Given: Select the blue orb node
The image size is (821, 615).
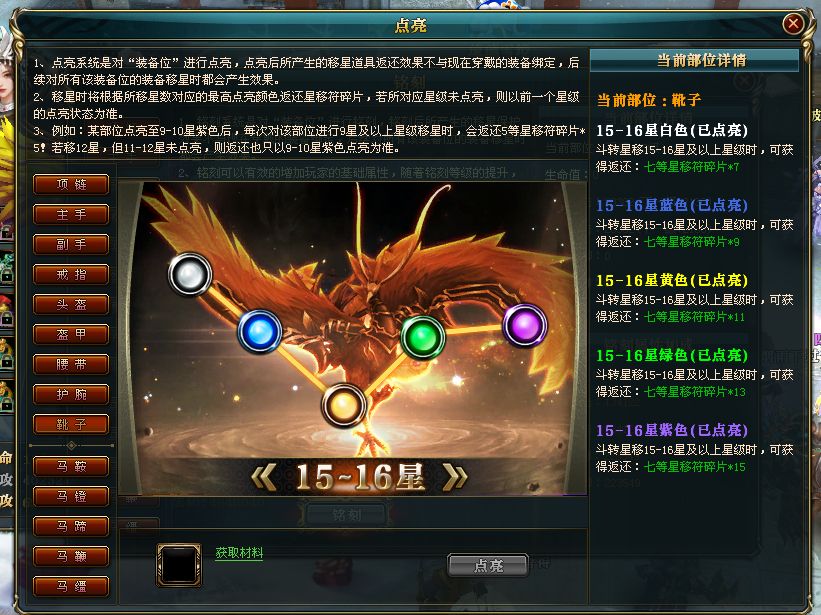Looking at the screenshot, I should pos(260,331).
